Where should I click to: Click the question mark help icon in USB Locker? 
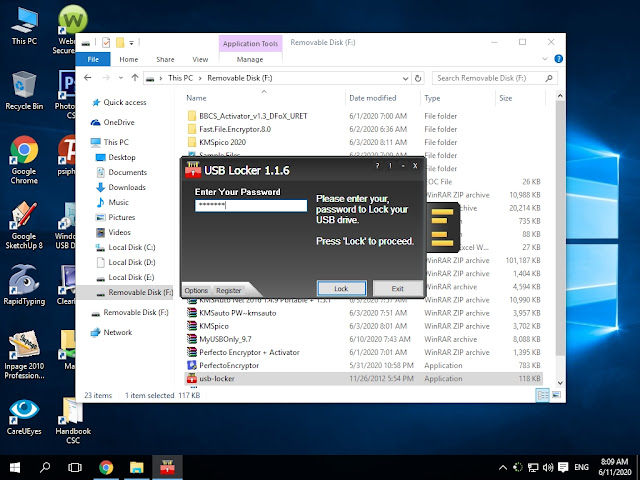click(x=378, y=166)
